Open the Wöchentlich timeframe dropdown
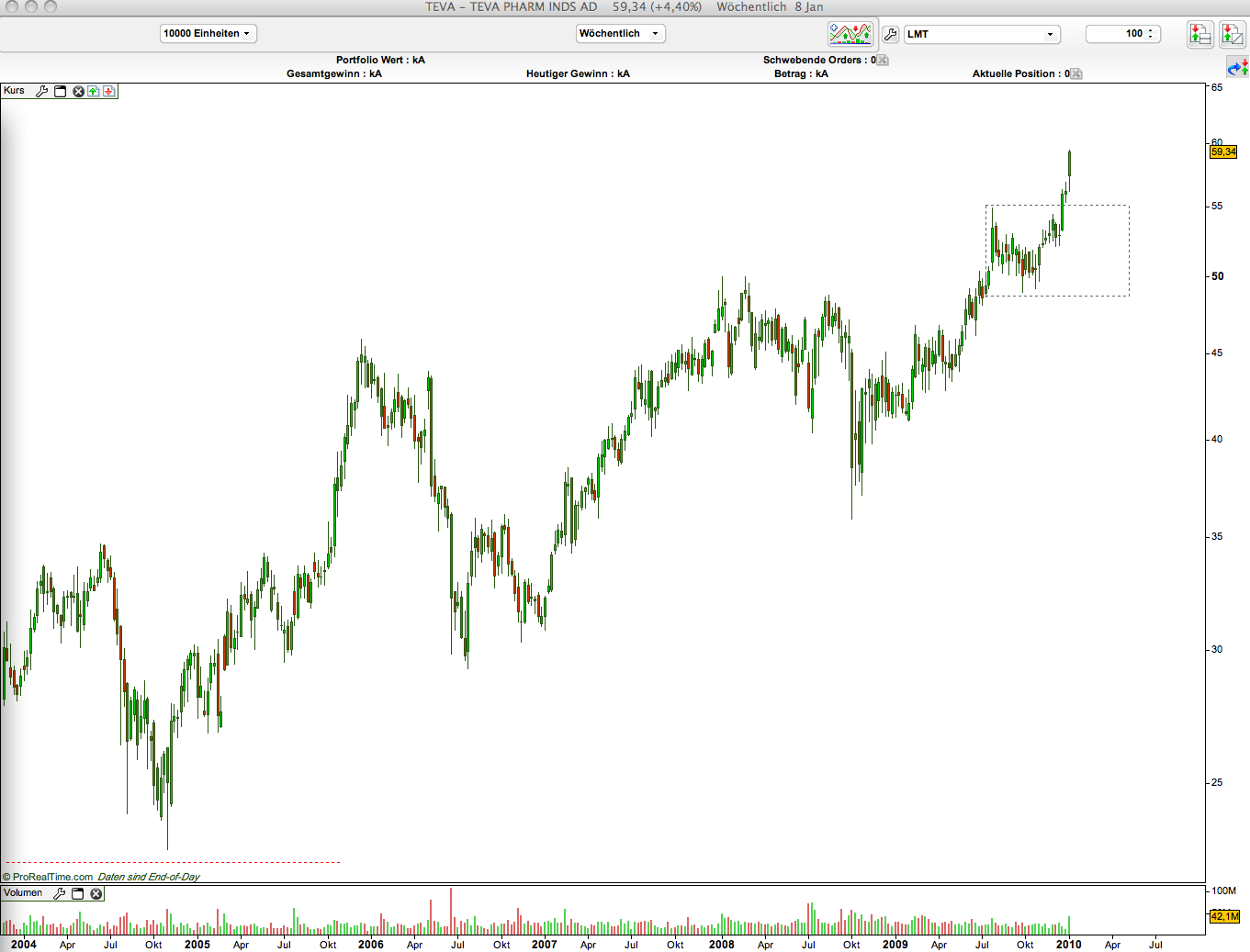Viewport: 1250px width, 952px height. [620, 33]
